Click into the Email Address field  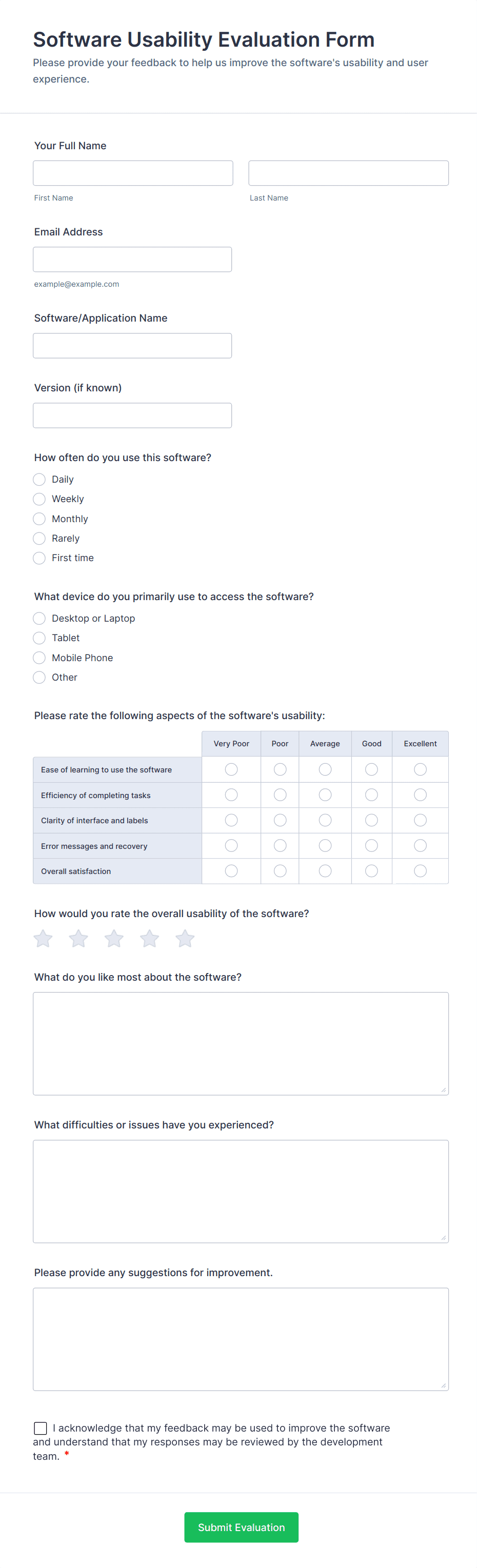(132, 260)
